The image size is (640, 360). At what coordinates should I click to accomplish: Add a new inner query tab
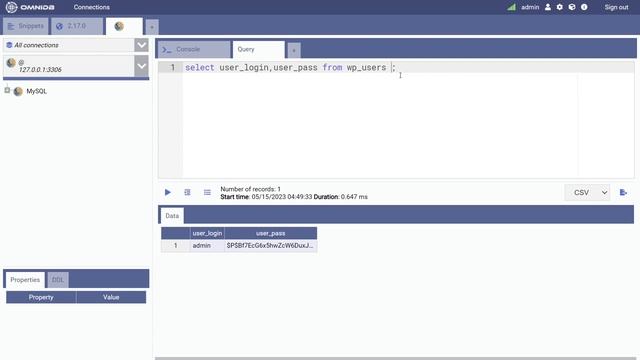(x=293, y=50)
